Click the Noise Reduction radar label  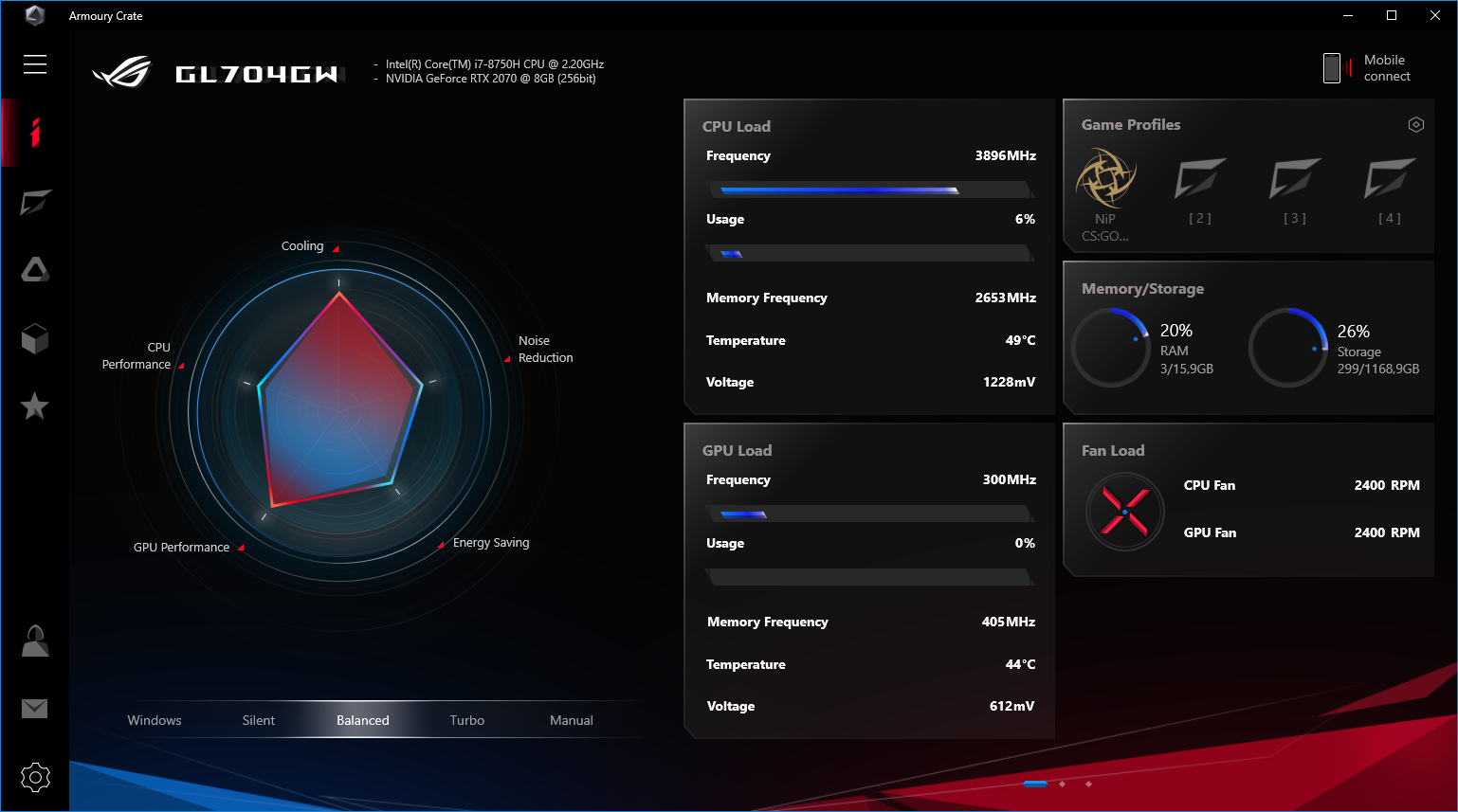546,349
